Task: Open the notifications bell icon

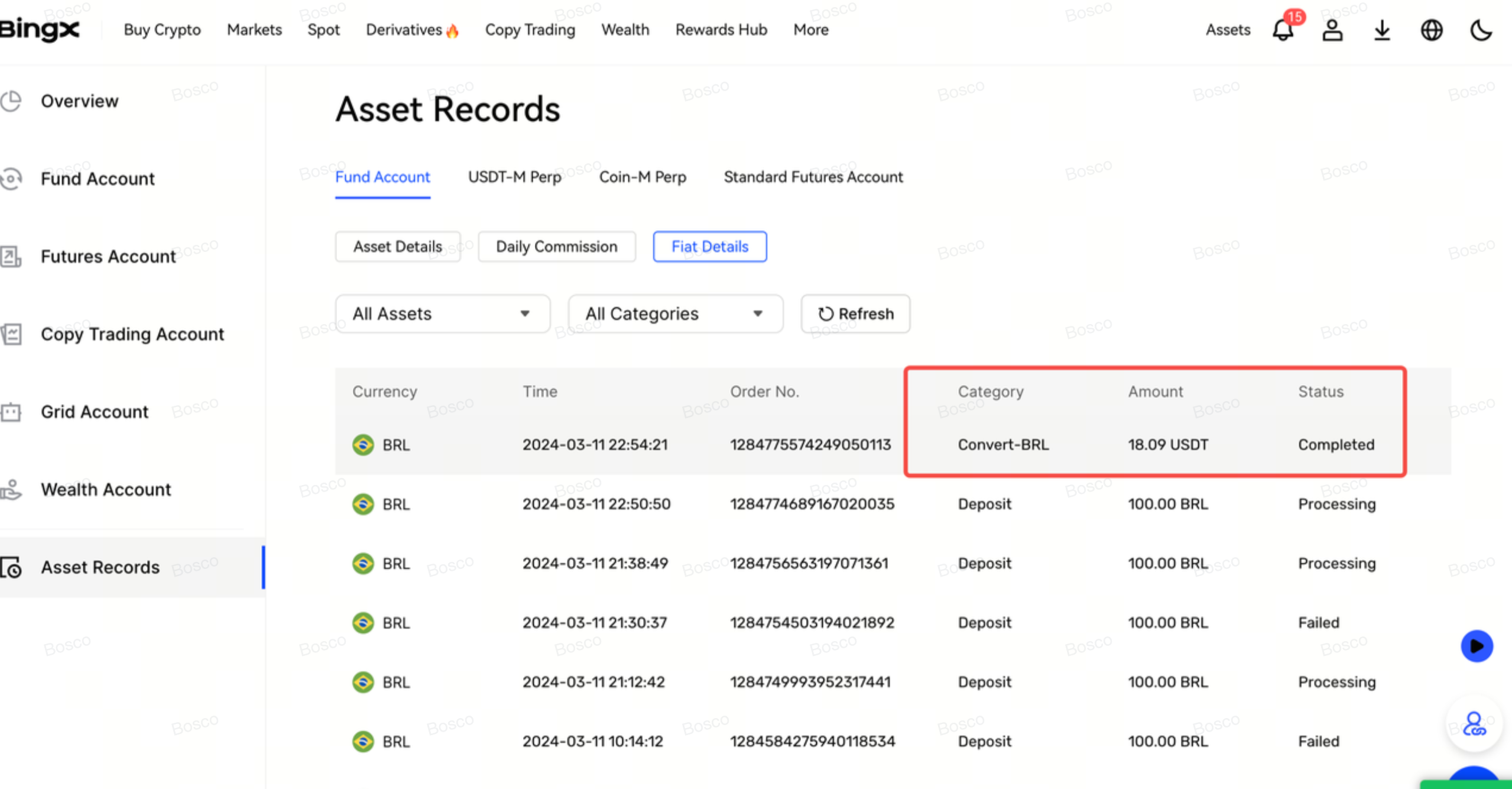Action: click(1282, 30)
